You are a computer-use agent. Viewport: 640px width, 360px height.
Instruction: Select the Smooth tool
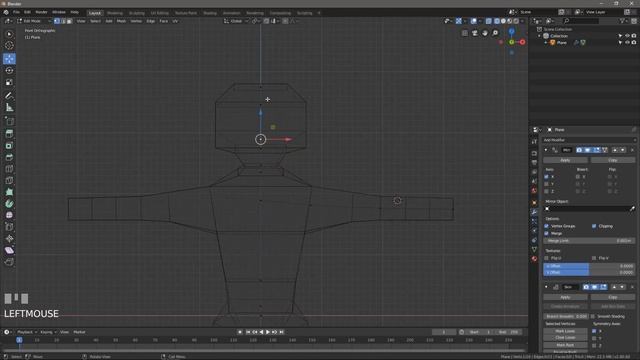pyautogui.click(x=9, y=215)
